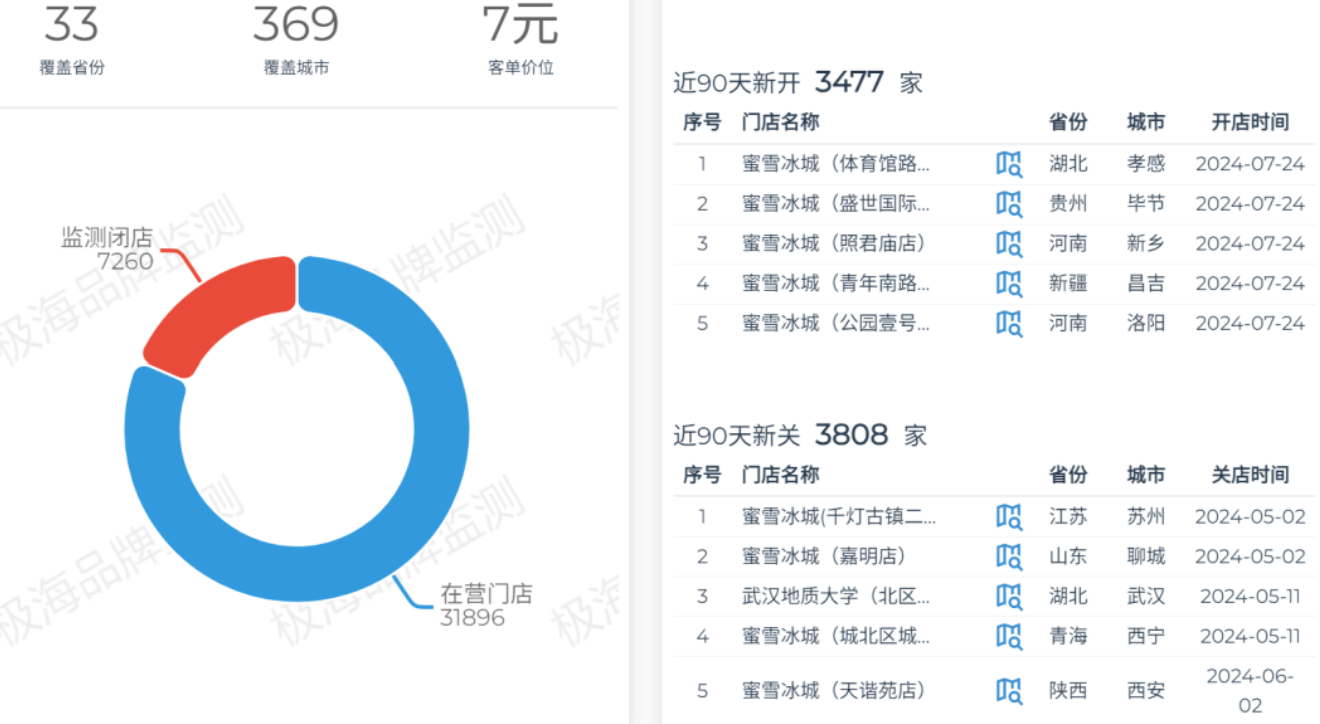Select the 在营门店 31896 chart label
Screen dimensions: 1320x724
[x=486, y=605]
